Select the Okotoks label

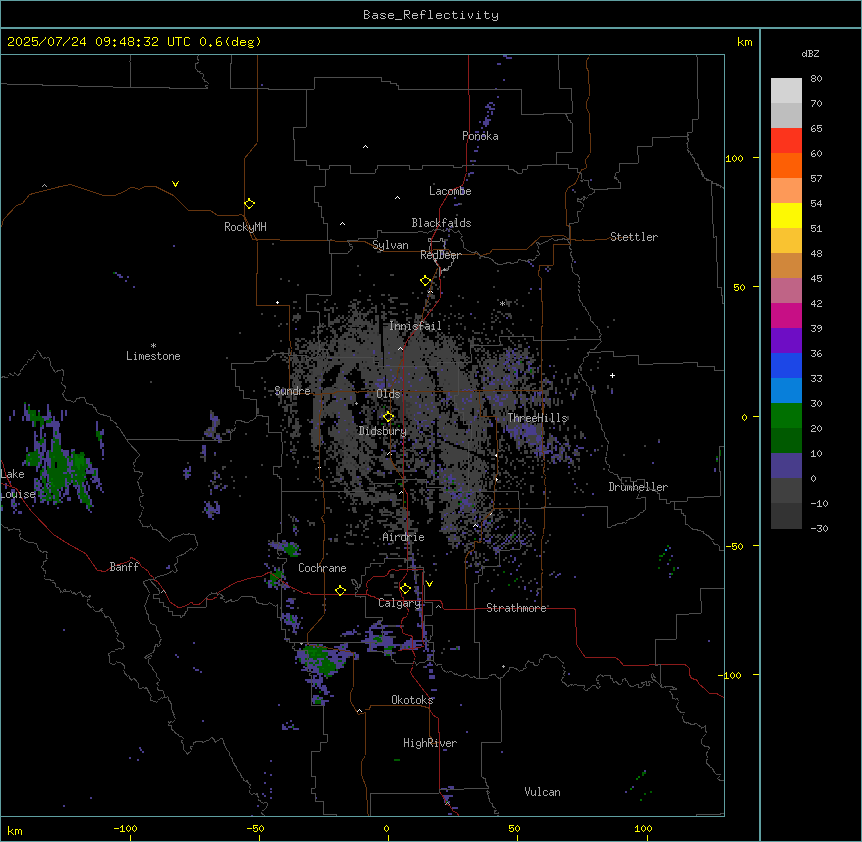(x=412, y=700)
